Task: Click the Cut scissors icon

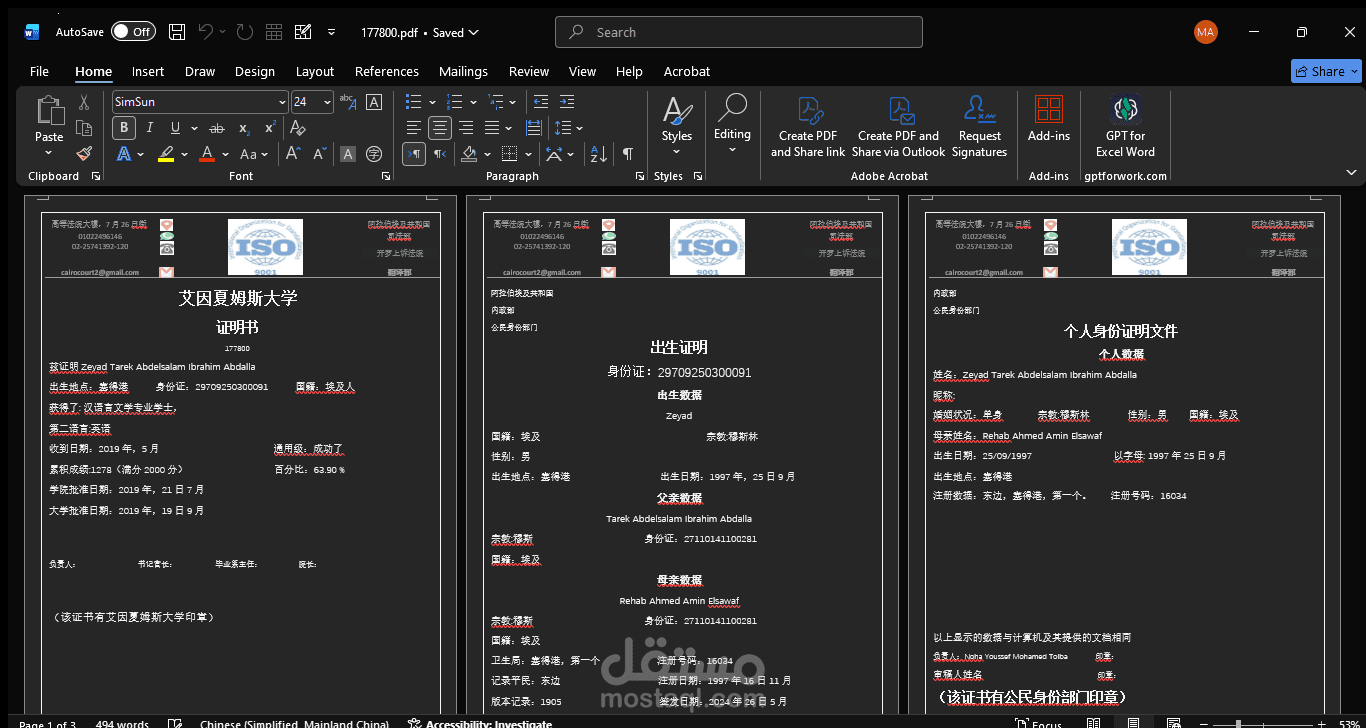Action: click(x=84, y=102)
